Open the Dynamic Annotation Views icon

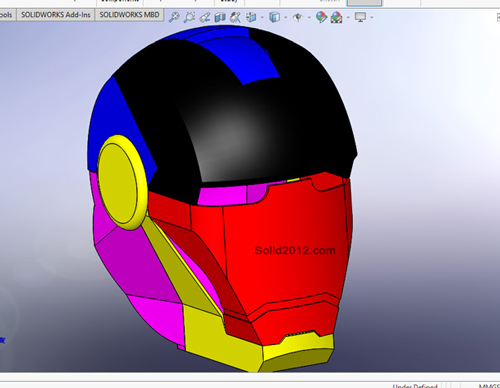(235, 17)
